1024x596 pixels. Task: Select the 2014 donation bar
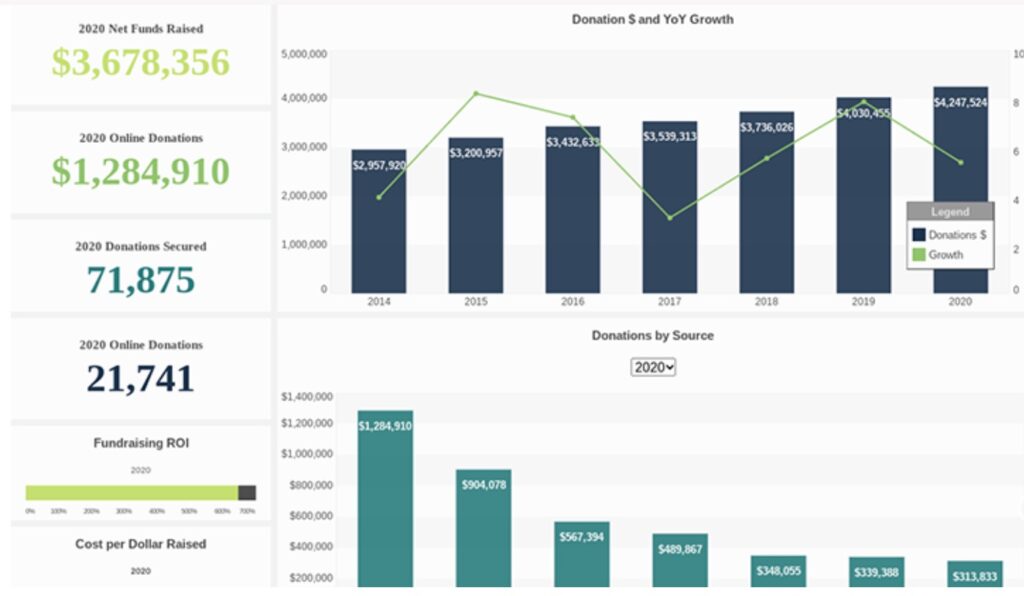pyautogui.click(x=379, y=230)
